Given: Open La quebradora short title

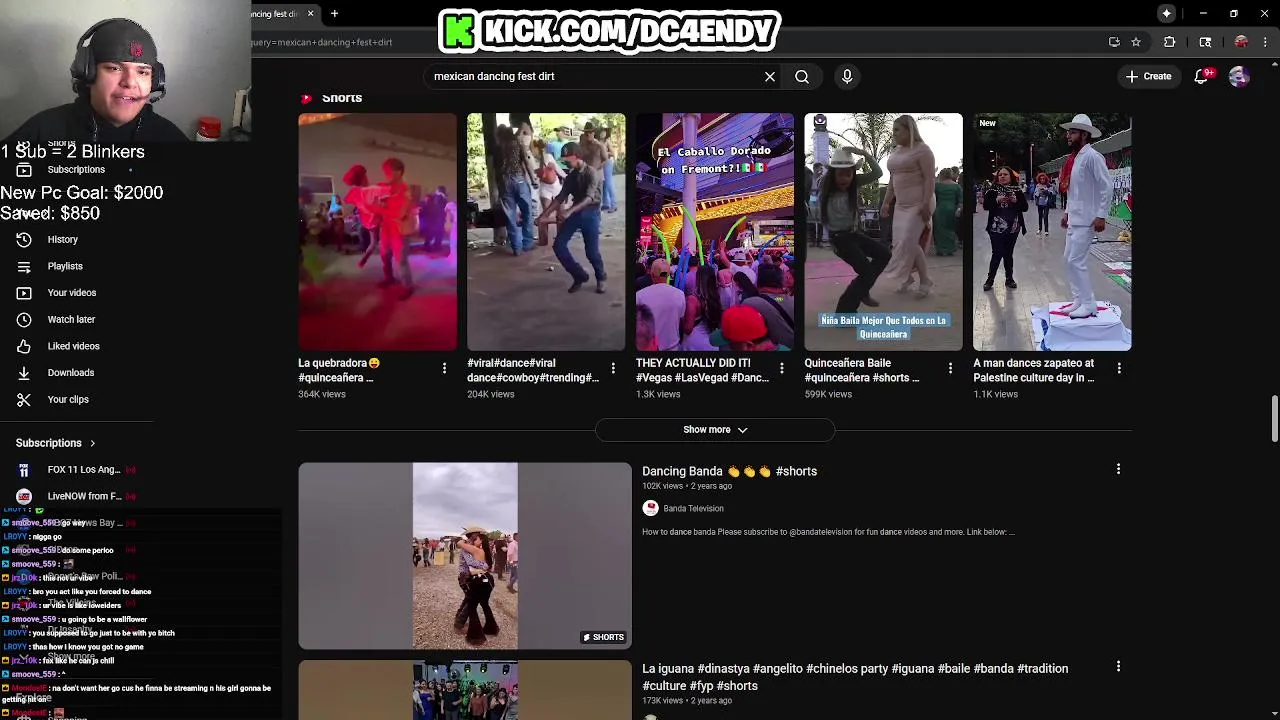Looking at the screenshot, I should [339, 370].
